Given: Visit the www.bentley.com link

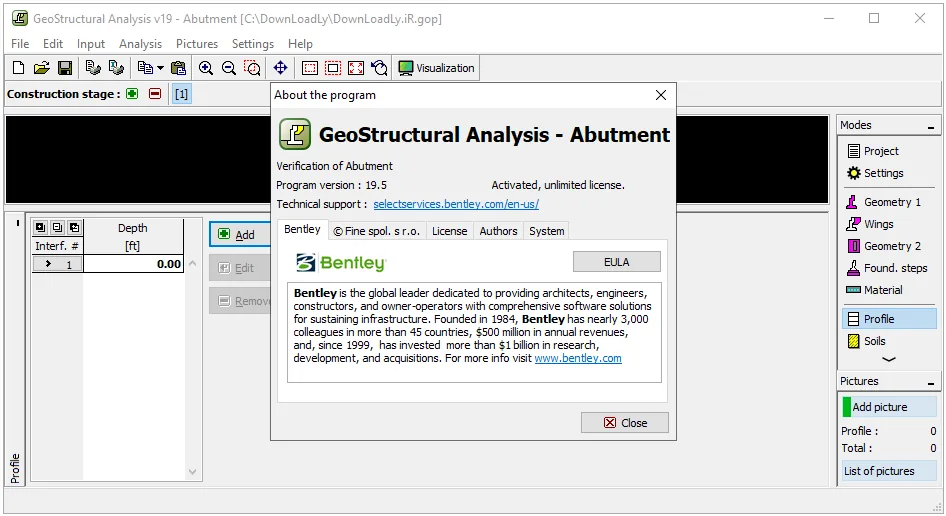Looking at the screenshot, I should coord(578,358).
